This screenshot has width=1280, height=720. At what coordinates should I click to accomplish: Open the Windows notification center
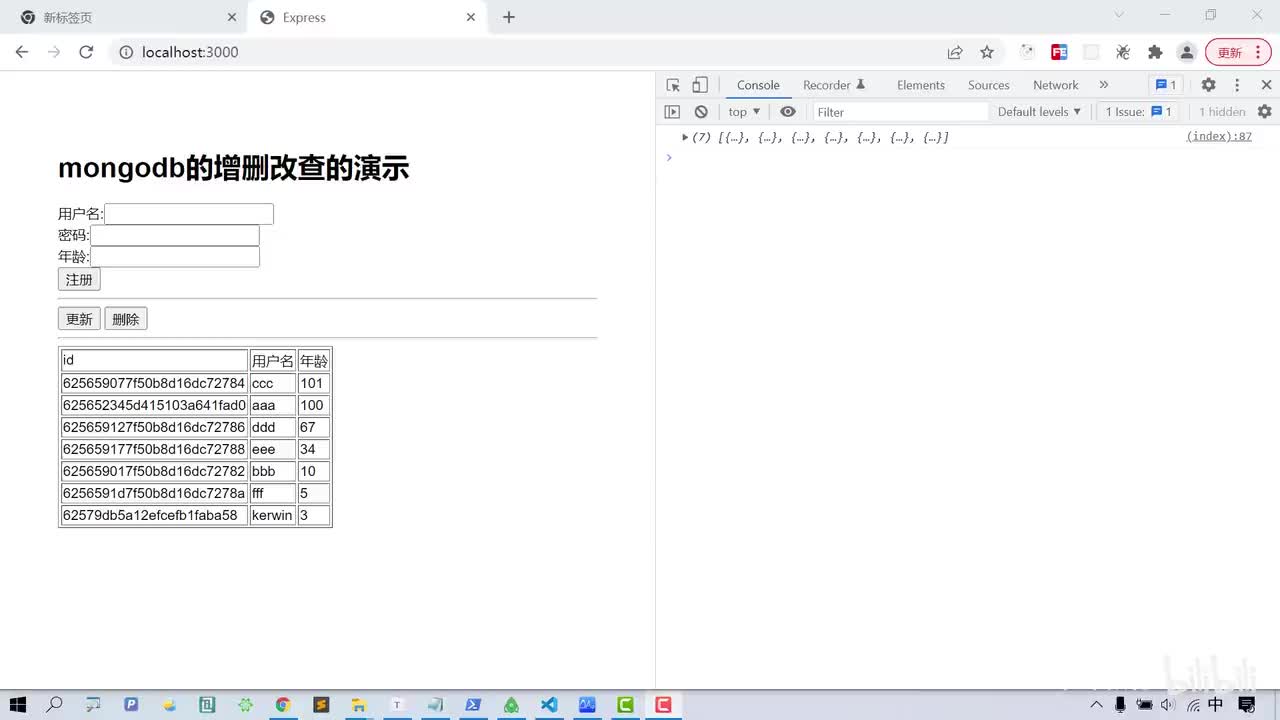tap(1246, 705)
